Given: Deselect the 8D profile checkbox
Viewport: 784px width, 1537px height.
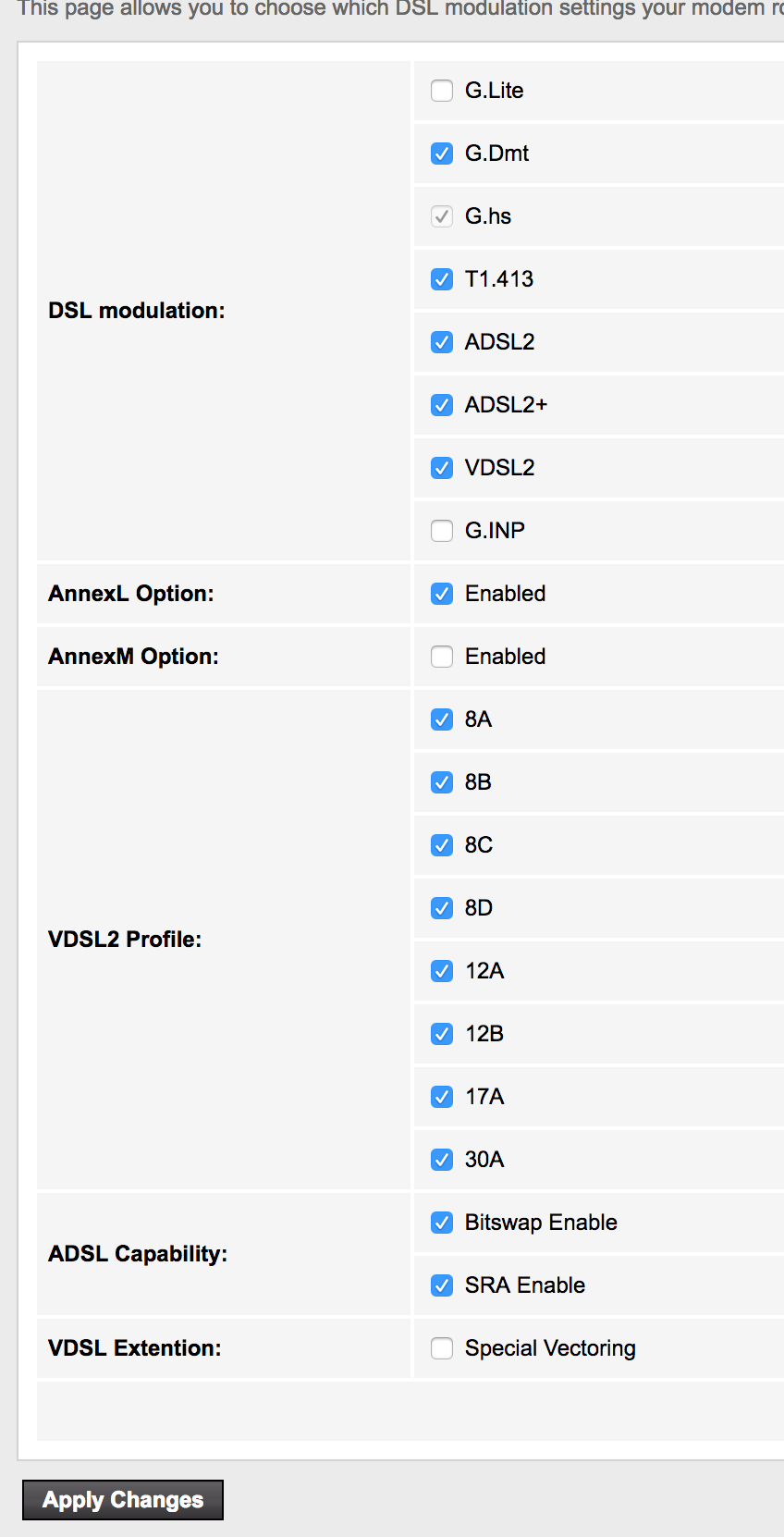Looking at the screenshot, I should coord(442,908).
